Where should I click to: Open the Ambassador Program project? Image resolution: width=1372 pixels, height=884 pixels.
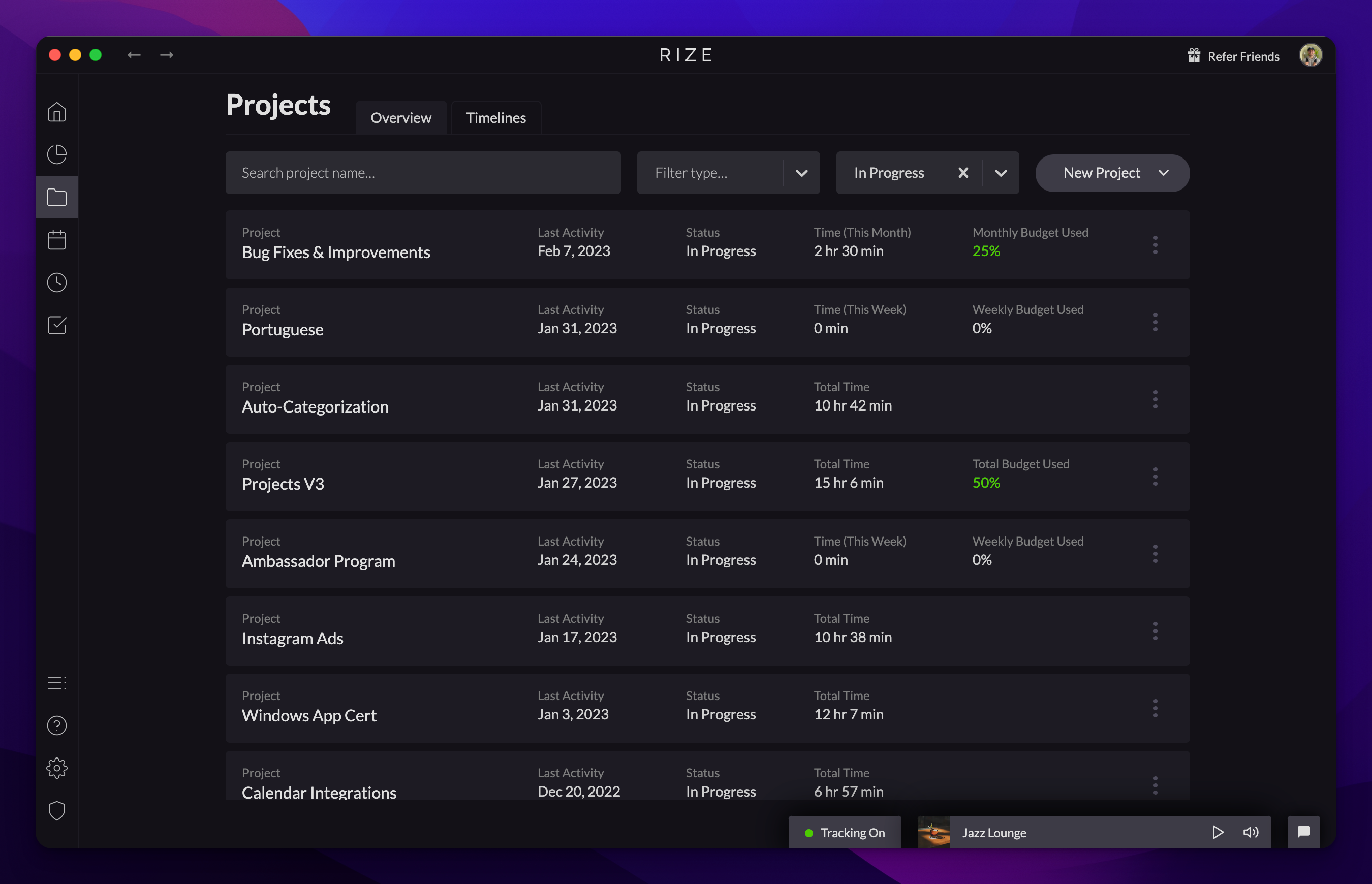click(319, 561)
